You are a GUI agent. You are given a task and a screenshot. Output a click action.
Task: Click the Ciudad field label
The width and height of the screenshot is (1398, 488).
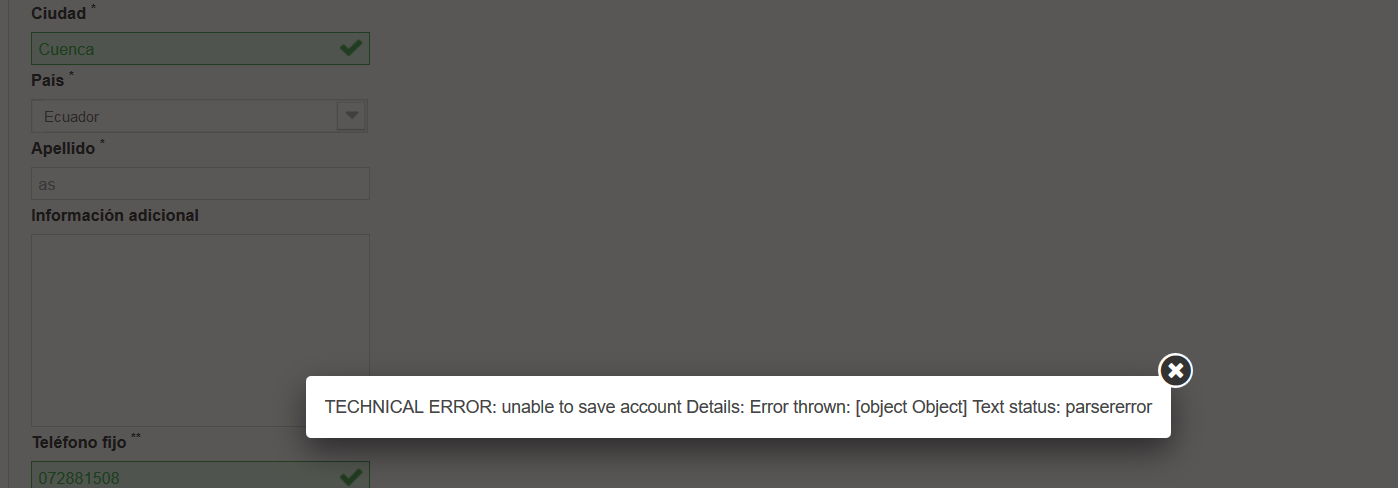click(x=58, y=14)
